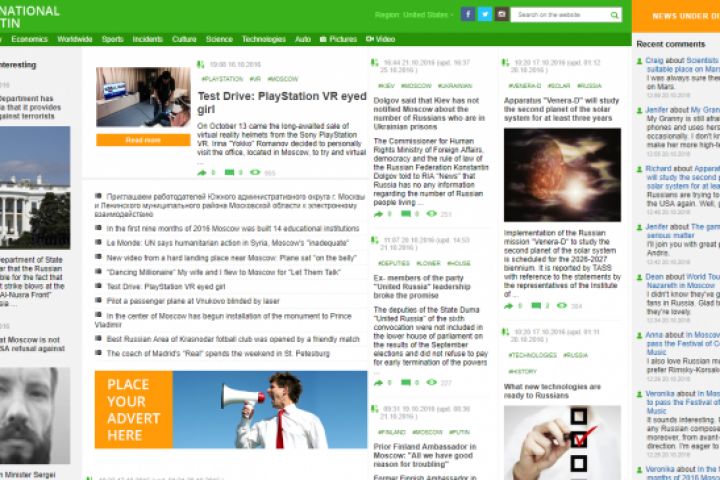Open 'Best Russian Area of Krasnodar' list item
Viewport: 720px width, 480px height.
(x=233, y=339)
